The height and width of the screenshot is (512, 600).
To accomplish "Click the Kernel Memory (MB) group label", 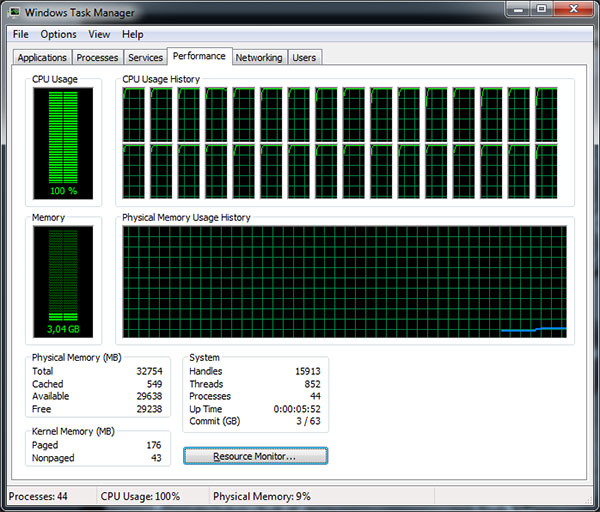I will coord(73,431).
